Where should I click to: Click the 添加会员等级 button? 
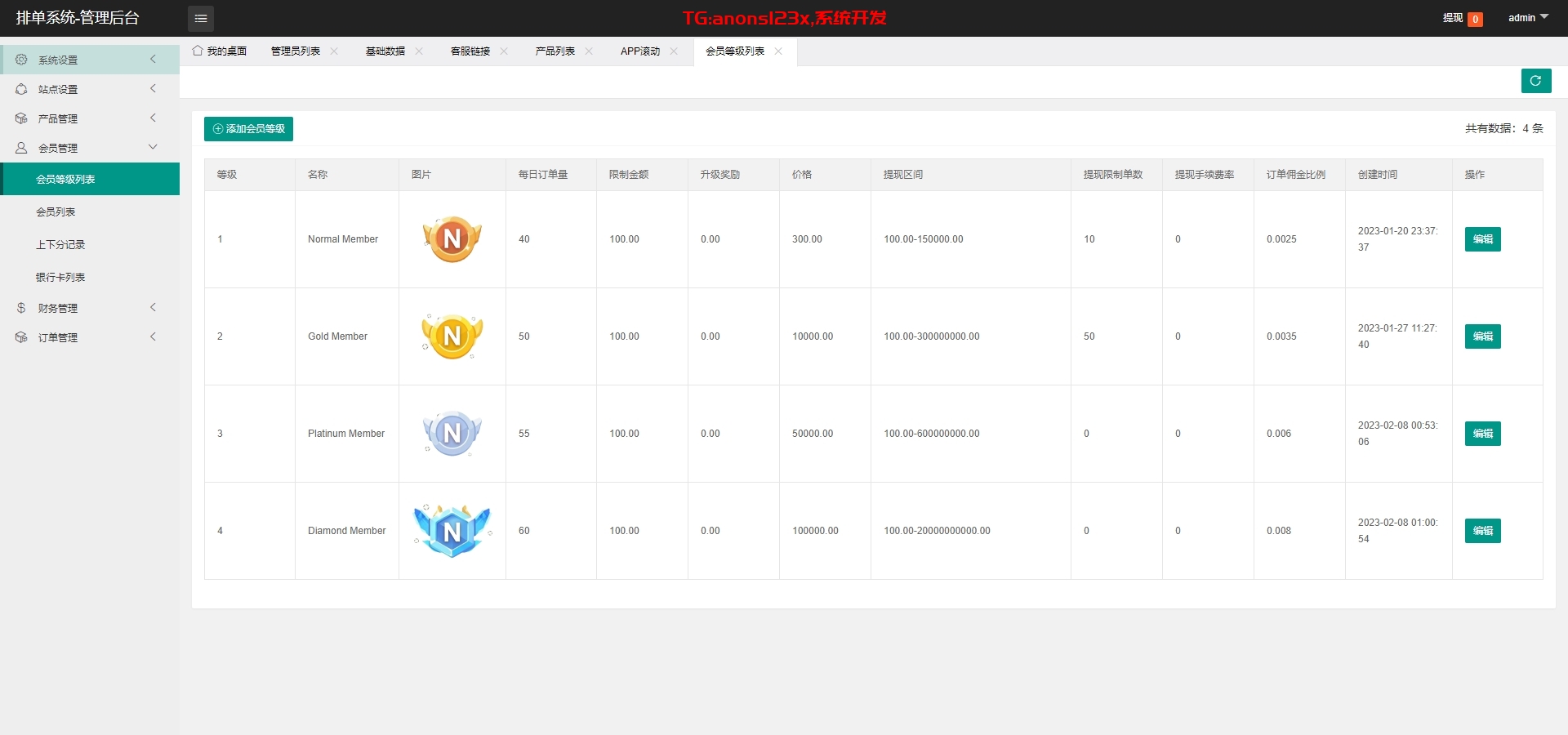point(248,129)
